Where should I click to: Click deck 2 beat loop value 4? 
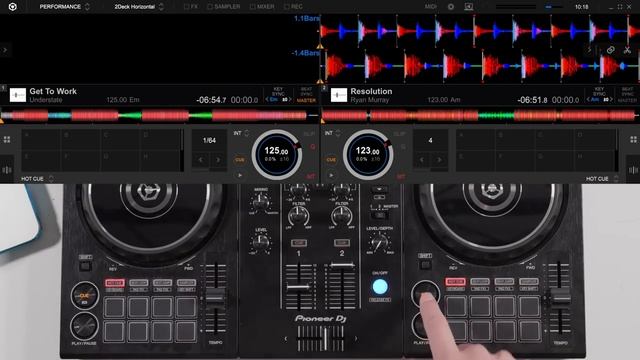430,140
